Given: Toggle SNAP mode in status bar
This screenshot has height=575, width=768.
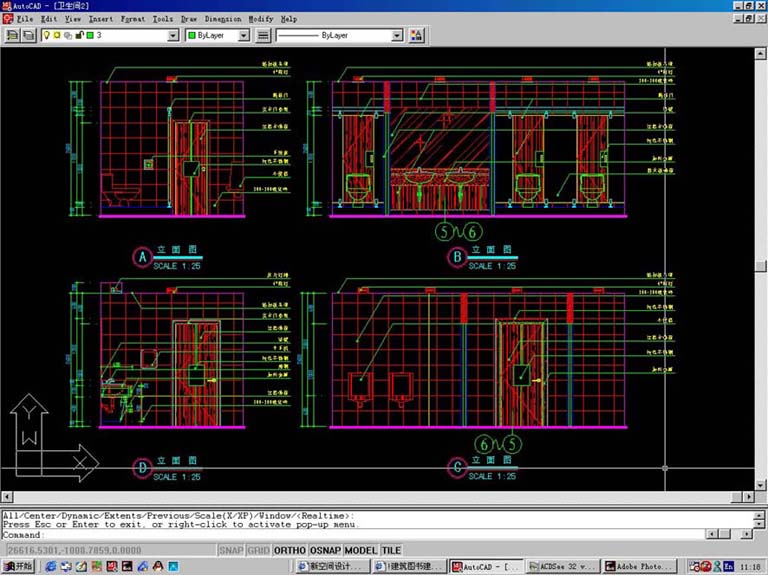Looking at the screenshot, I should [231, 550].
